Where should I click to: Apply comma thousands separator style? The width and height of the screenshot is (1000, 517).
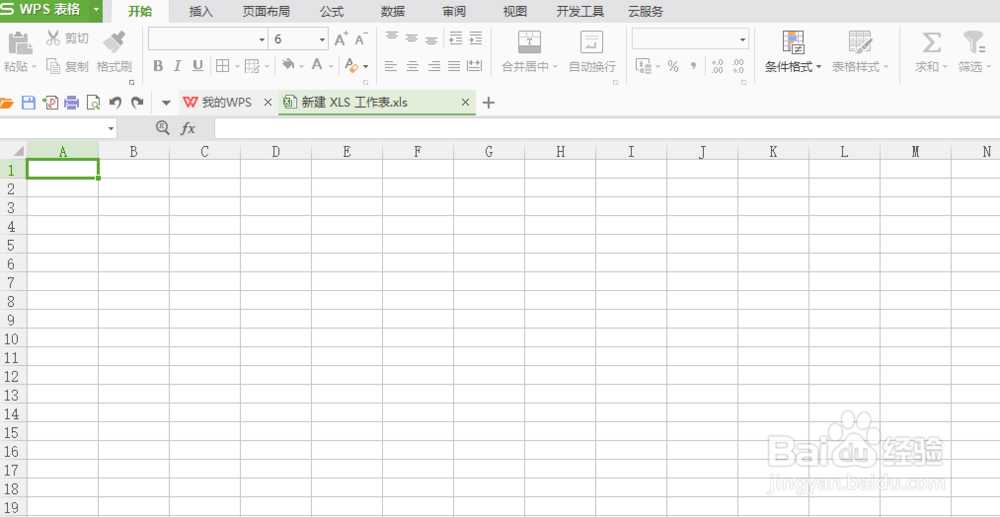[x=693, y=66]
